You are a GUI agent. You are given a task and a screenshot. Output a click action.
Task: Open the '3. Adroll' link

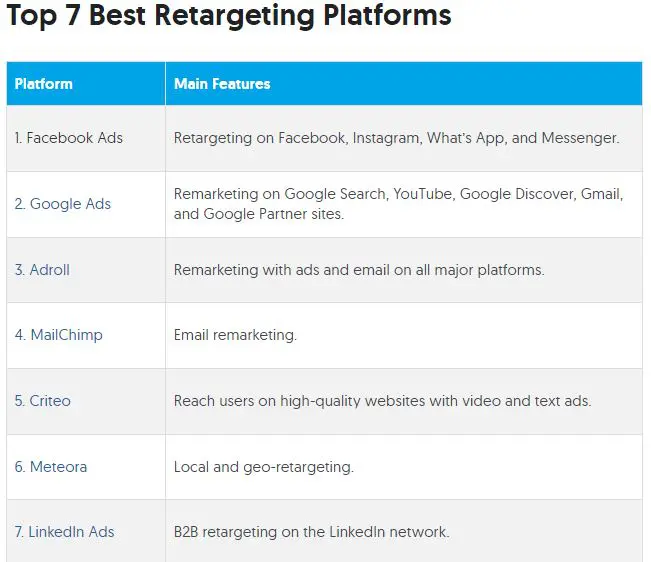[42, 270]
